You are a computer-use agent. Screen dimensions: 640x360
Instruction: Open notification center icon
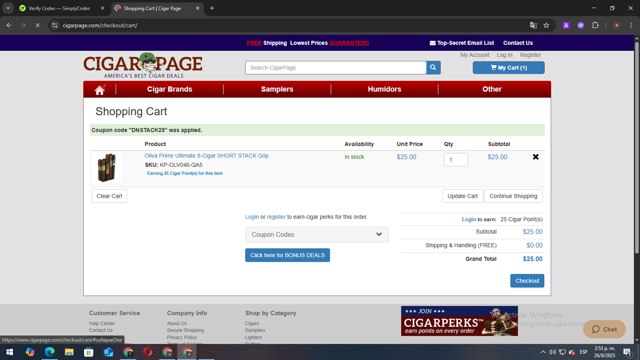627,352
